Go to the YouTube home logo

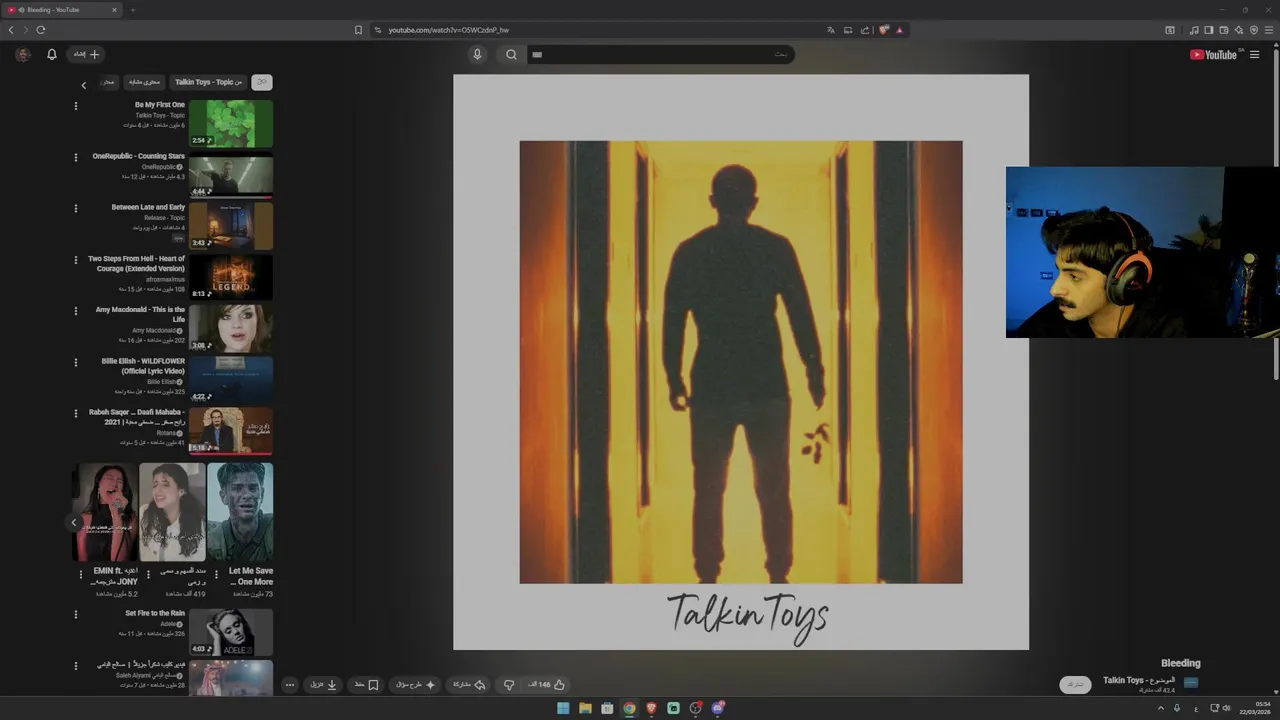(1213, 55)
